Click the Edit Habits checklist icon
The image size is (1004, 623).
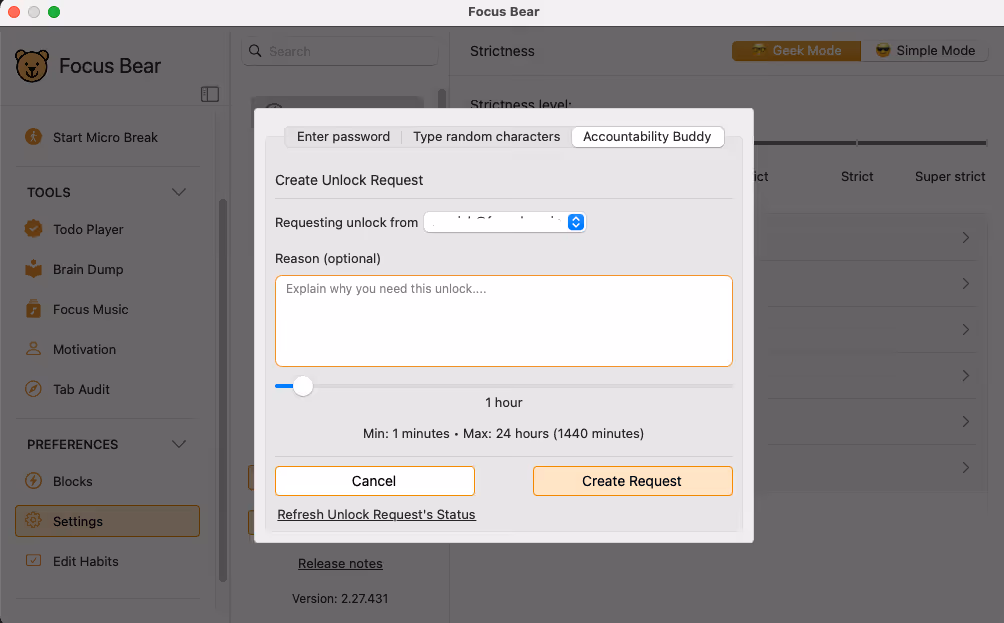point(33,560)
